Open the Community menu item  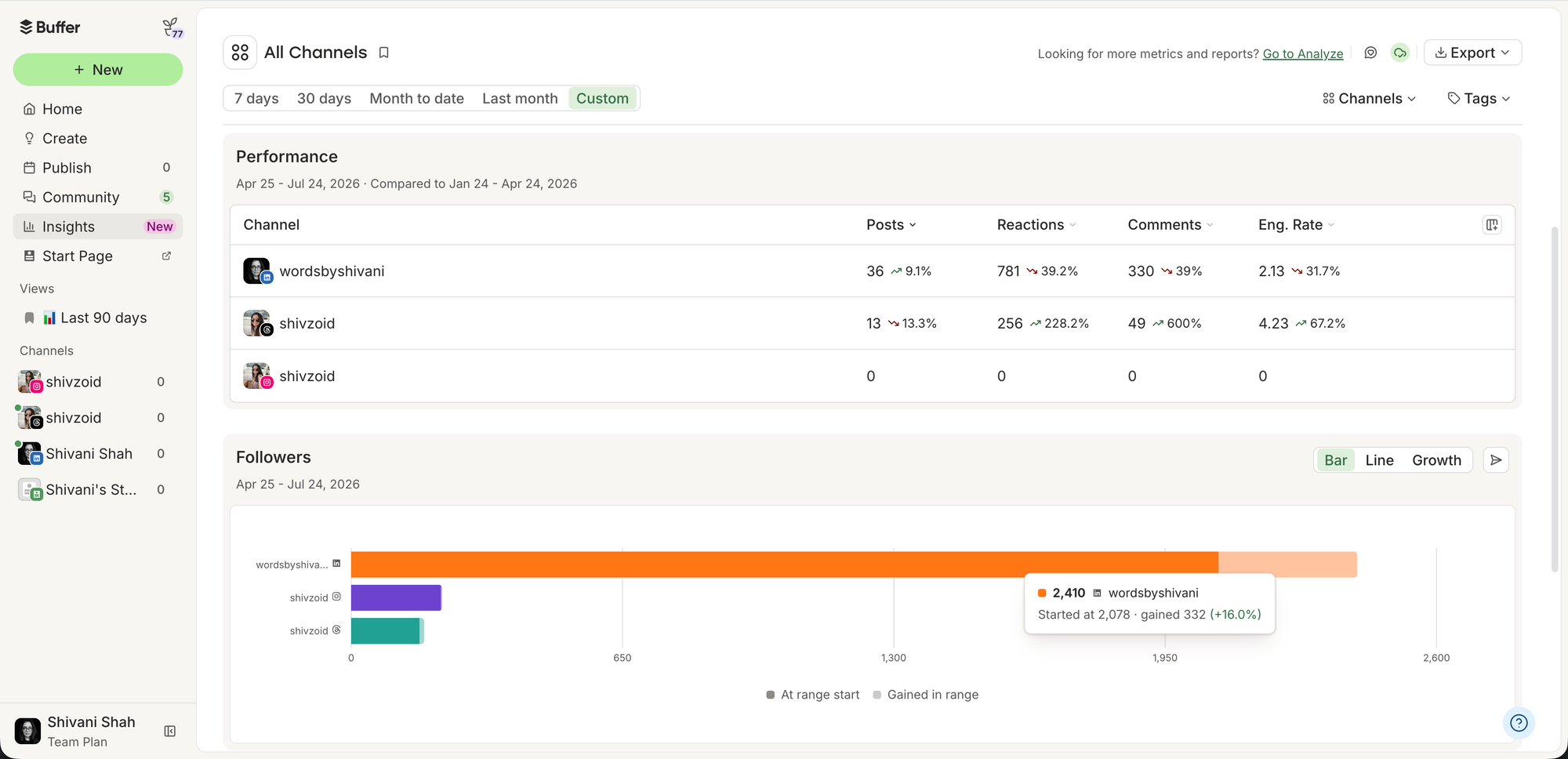pos(98,197)
